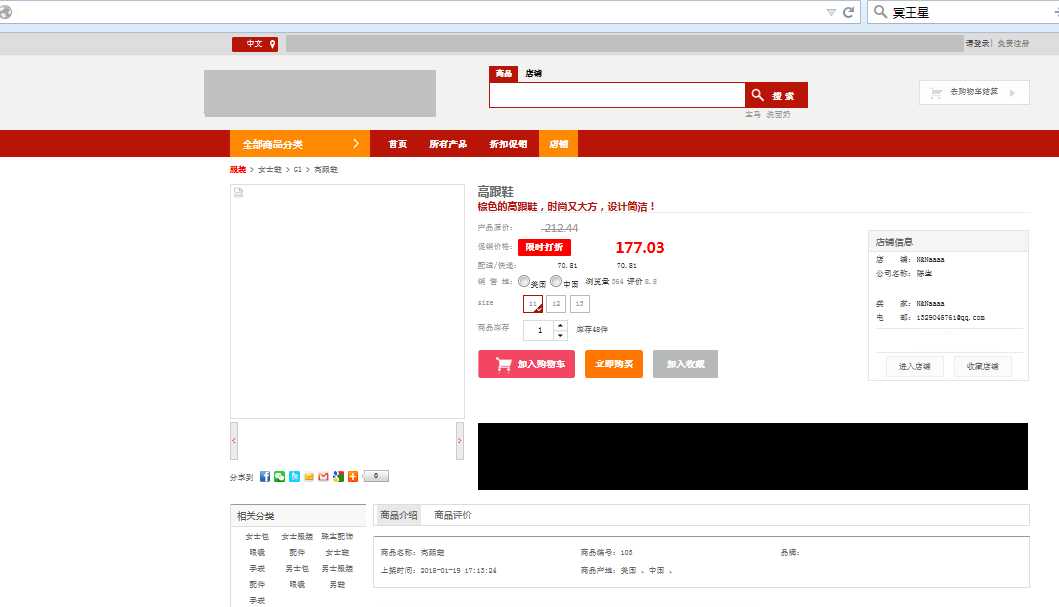Click the 男鞋 related category link
Screen dimensions: 1059x607
tap(337, 585)
